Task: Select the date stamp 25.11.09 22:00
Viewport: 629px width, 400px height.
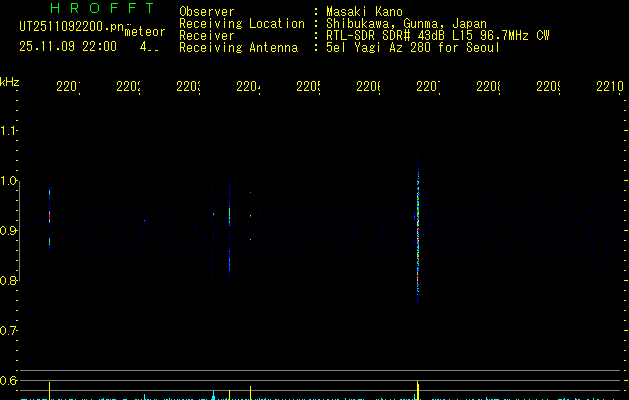Action: (68, 47)
